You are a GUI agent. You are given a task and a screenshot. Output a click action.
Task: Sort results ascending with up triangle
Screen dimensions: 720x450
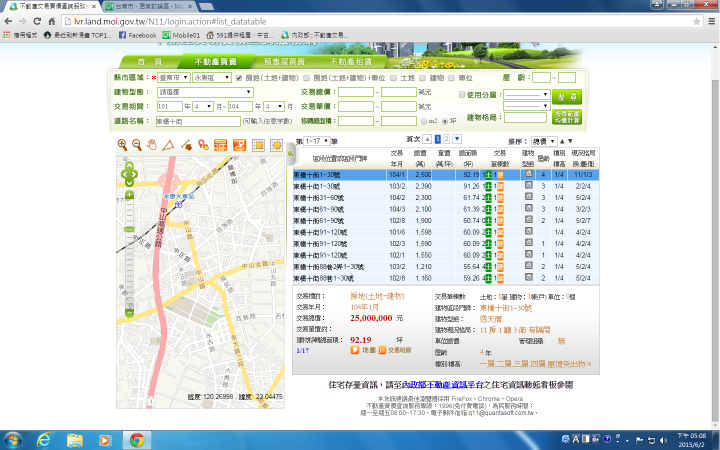[562, 141]
